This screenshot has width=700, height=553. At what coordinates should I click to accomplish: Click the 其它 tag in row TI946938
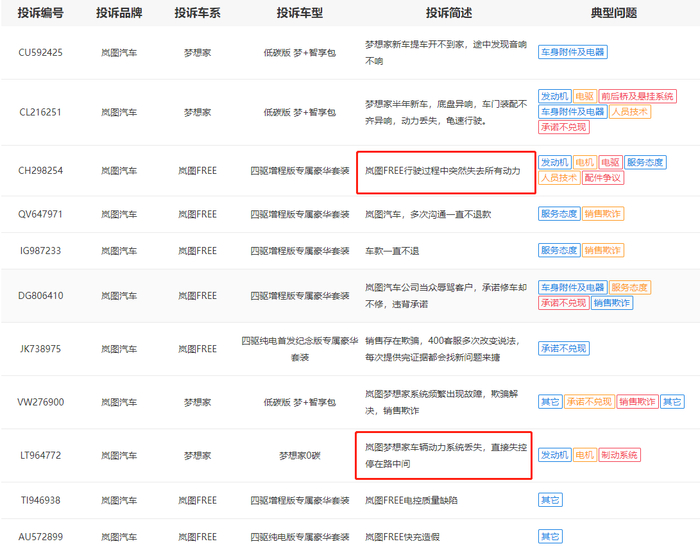[x=550, y=500]
